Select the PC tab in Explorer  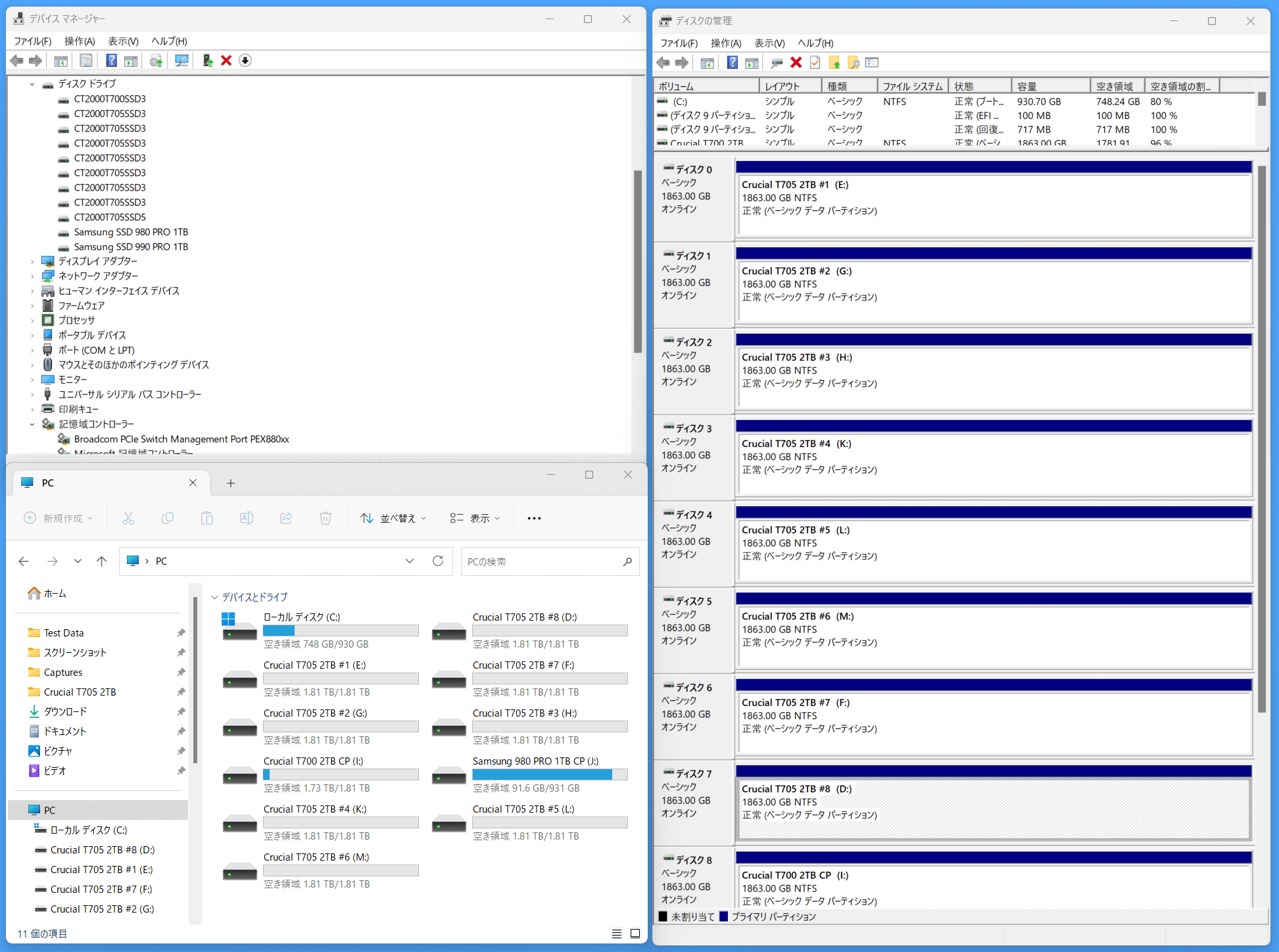[110, 483]
